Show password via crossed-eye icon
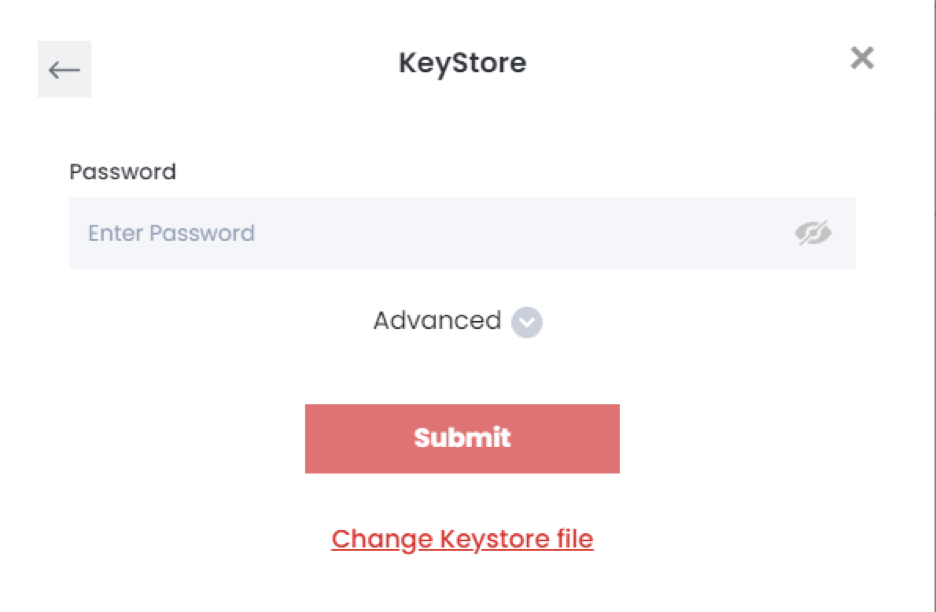 (813, 233)
